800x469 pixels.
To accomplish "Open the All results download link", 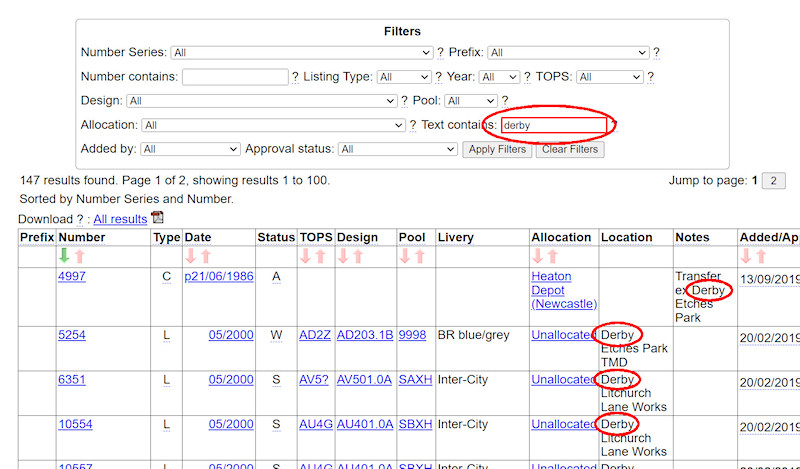I will 120,219.
